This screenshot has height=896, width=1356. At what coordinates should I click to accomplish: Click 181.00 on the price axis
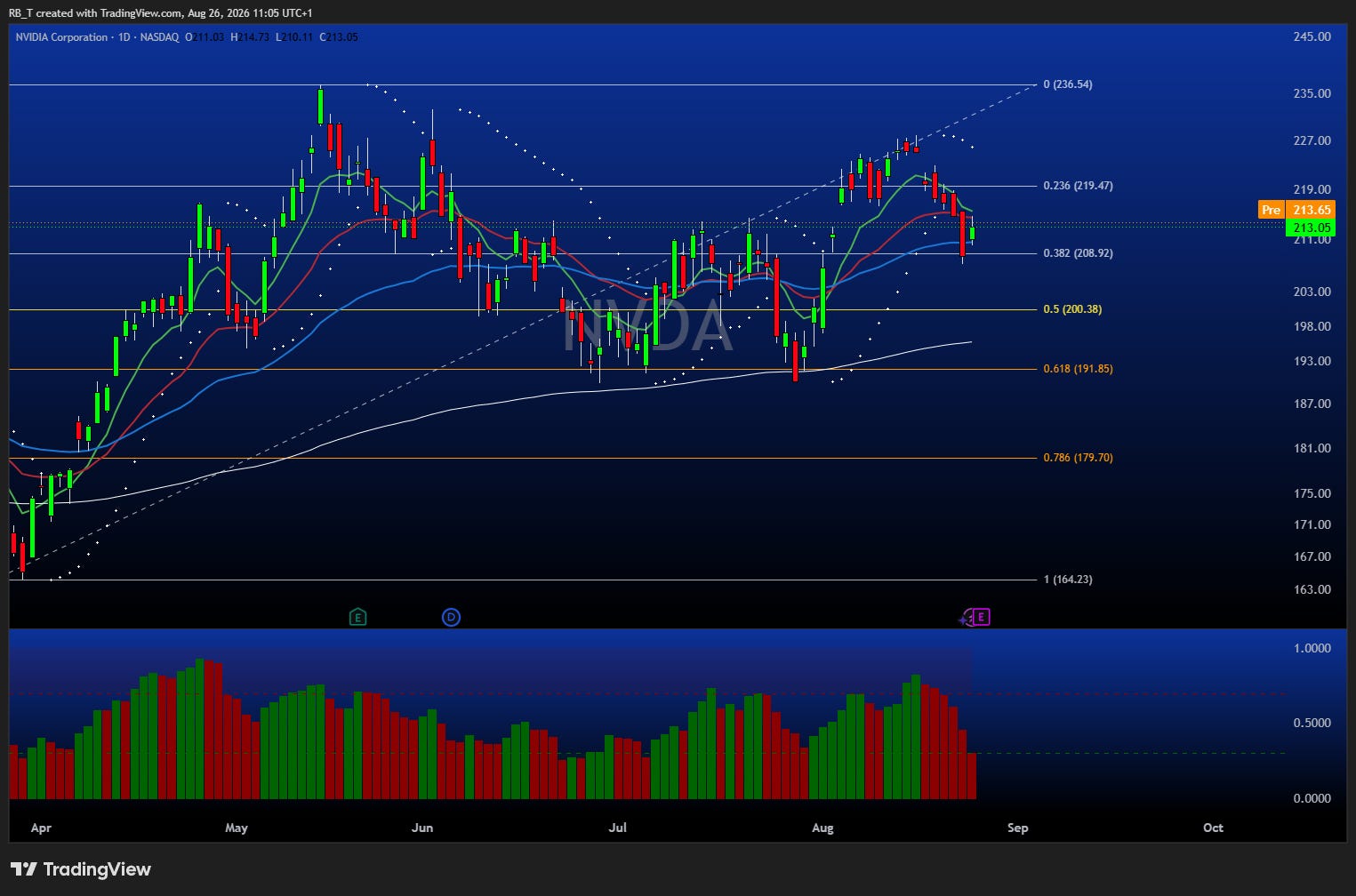1312,448
